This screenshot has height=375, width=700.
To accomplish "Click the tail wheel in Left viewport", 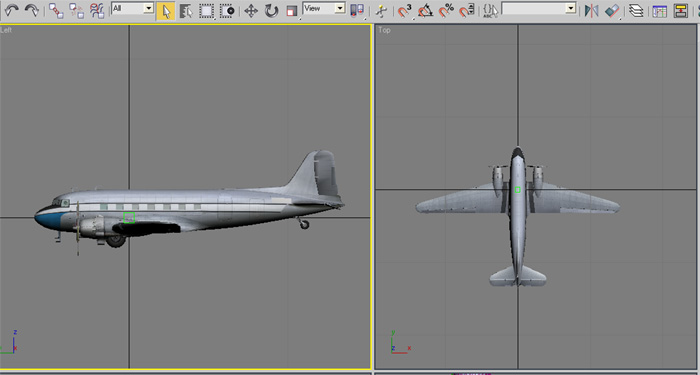I will 304,224.
